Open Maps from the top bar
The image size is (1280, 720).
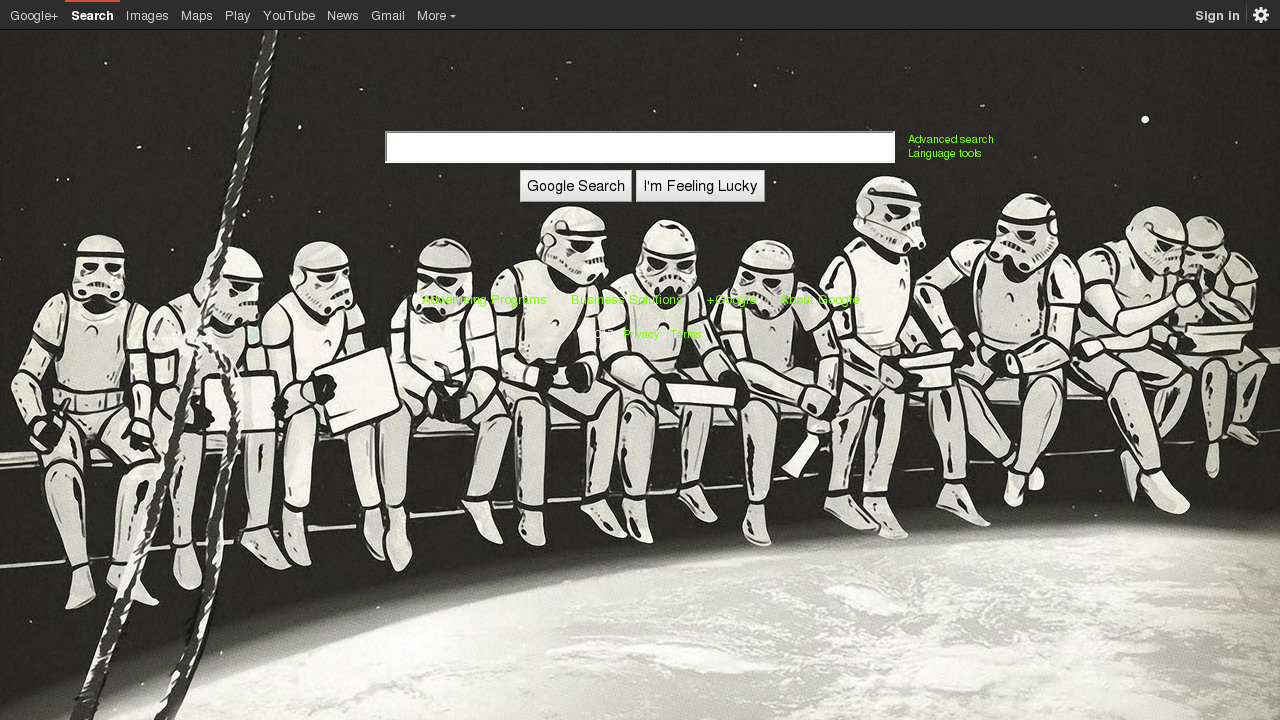[x=197, y=15]
